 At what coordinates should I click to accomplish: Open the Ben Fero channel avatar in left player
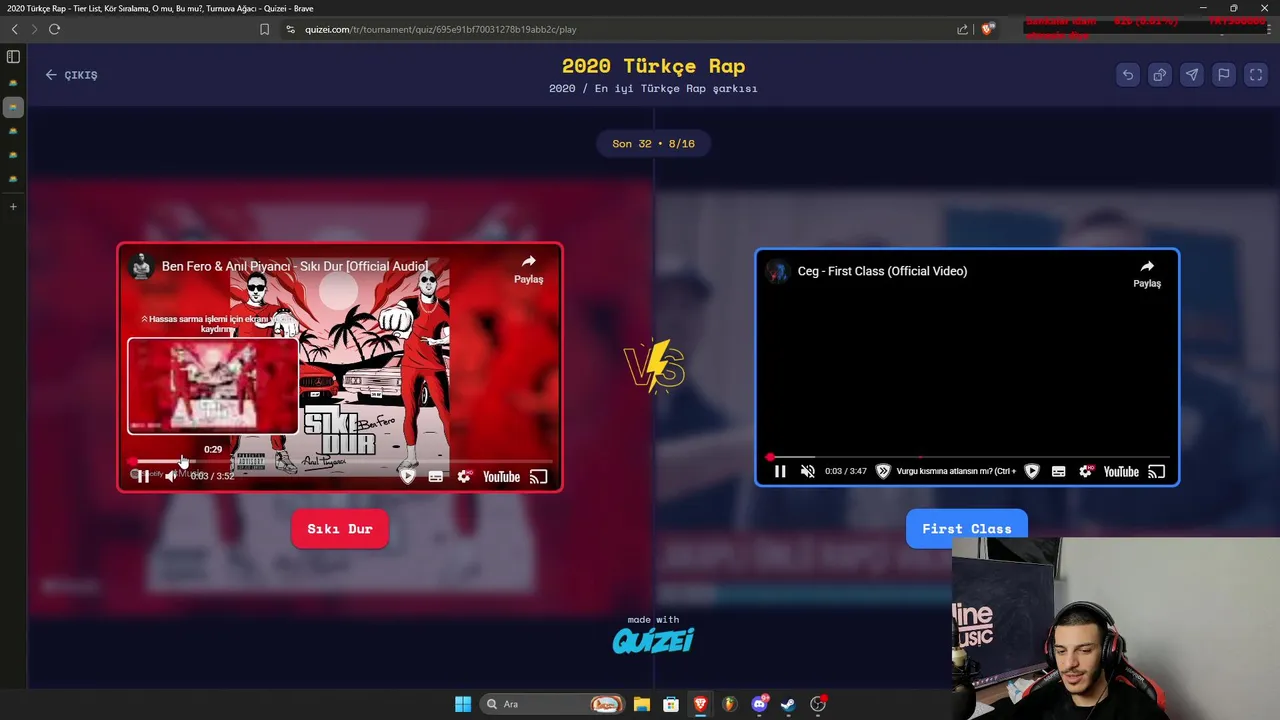(141, 266)
